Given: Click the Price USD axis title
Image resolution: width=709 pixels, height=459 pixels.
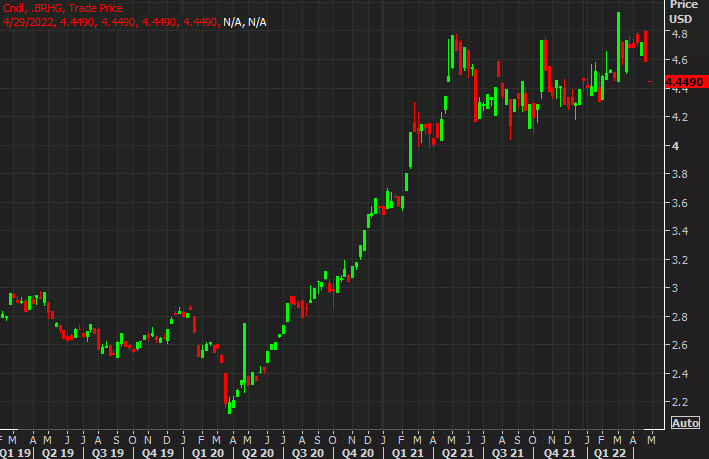Looking at the screenshot, I should pos(681,11).
